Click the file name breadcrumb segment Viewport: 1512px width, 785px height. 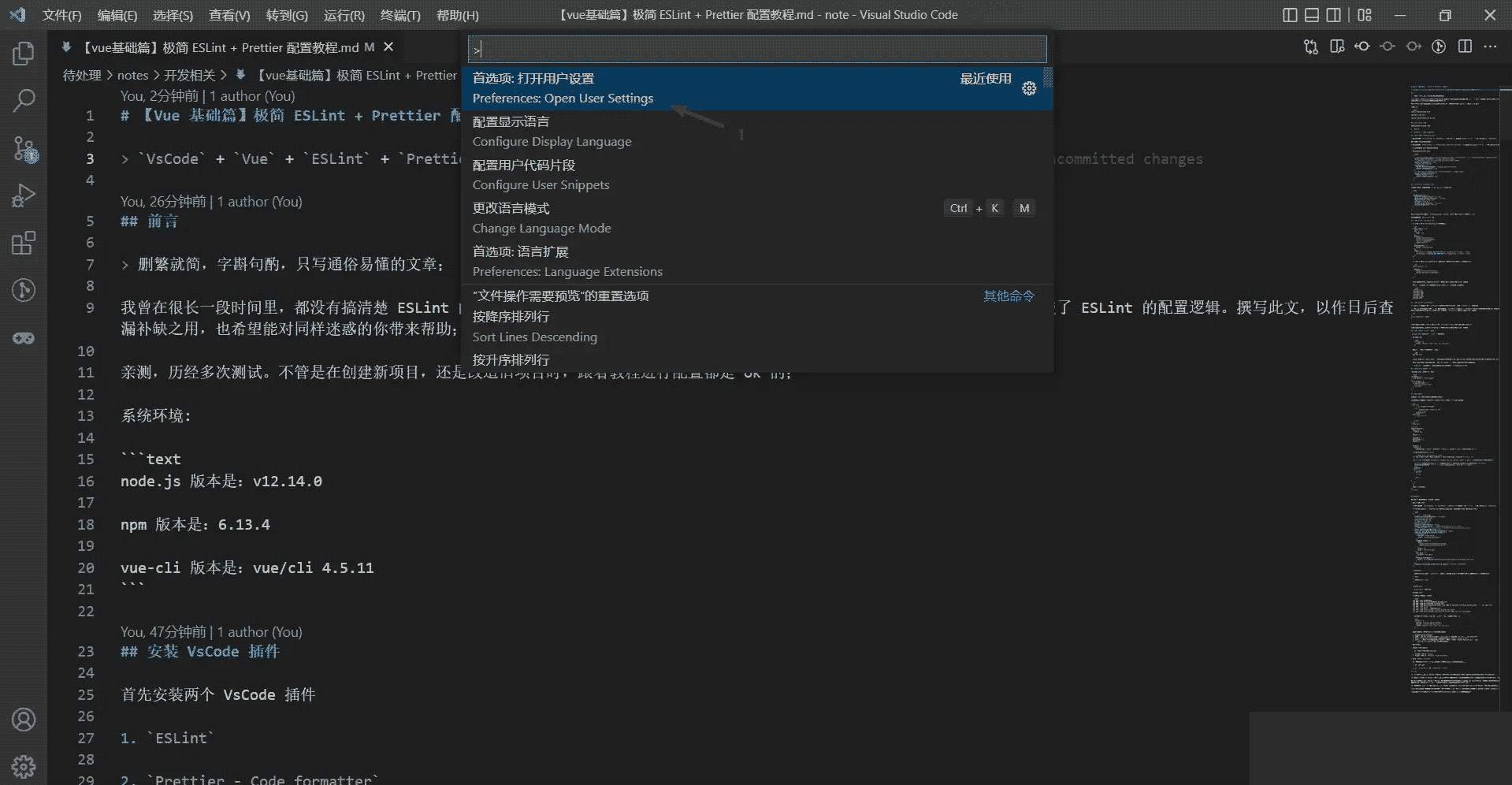[x=346, y=75]
